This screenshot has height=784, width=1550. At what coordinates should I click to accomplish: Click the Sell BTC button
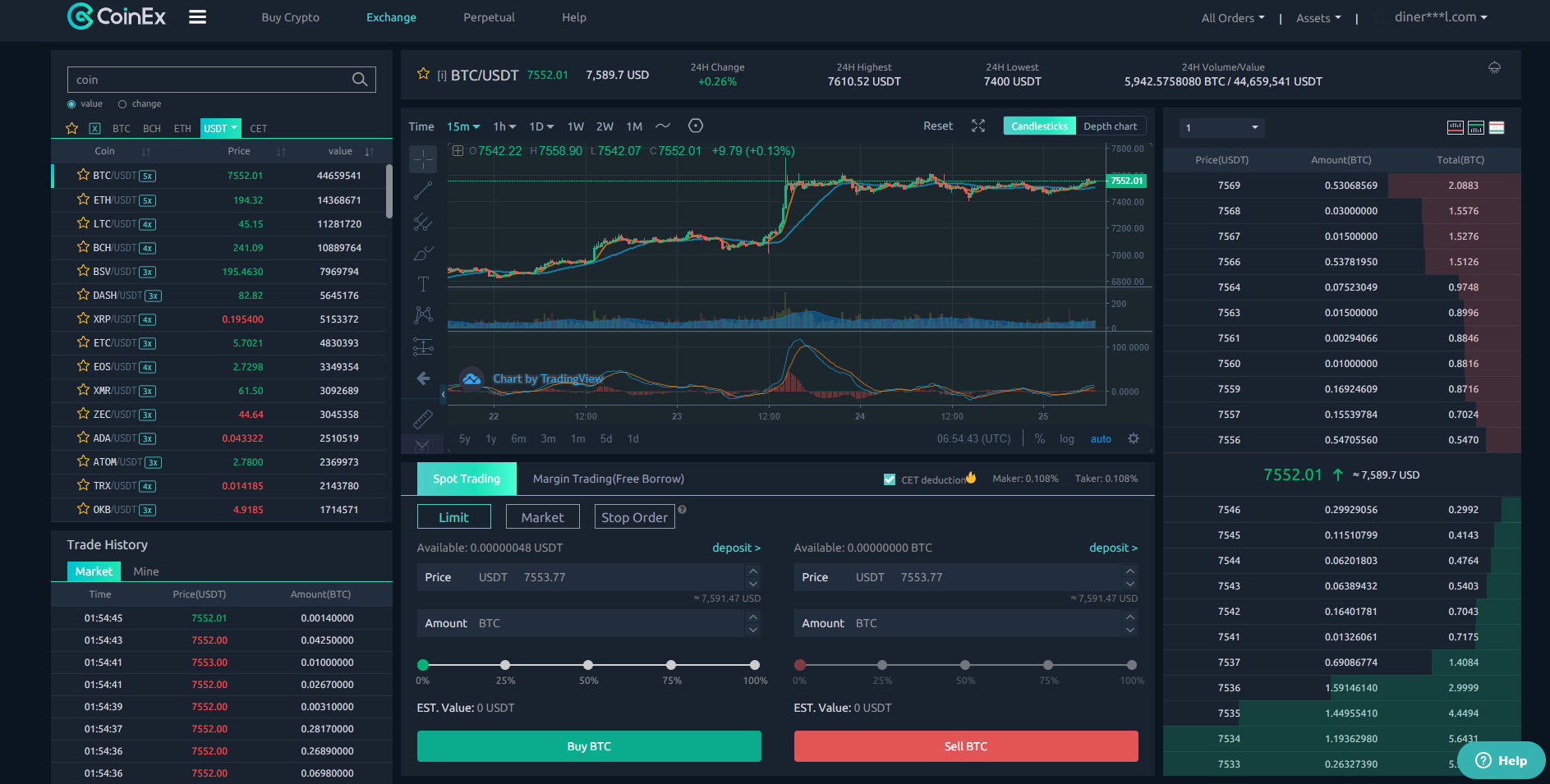point(966,746)
